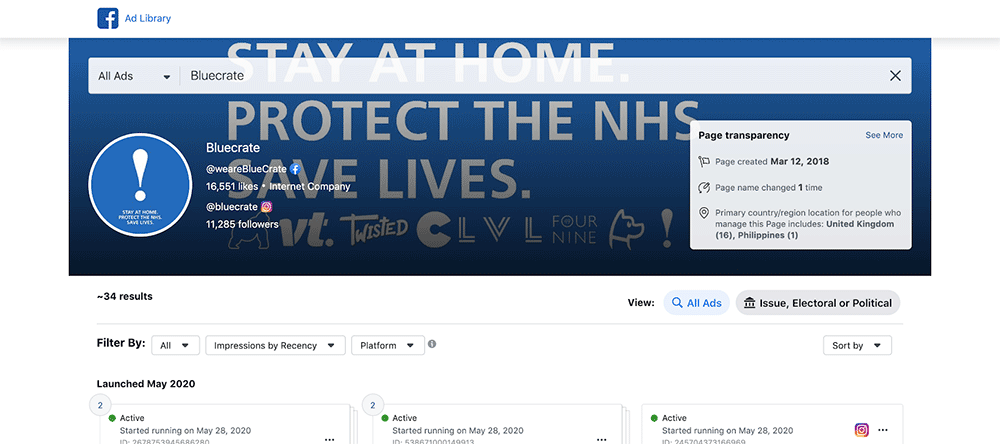The image size is (1000, 444).
Task: Click See More in Page transparency
Action: (x=884, y=135)
